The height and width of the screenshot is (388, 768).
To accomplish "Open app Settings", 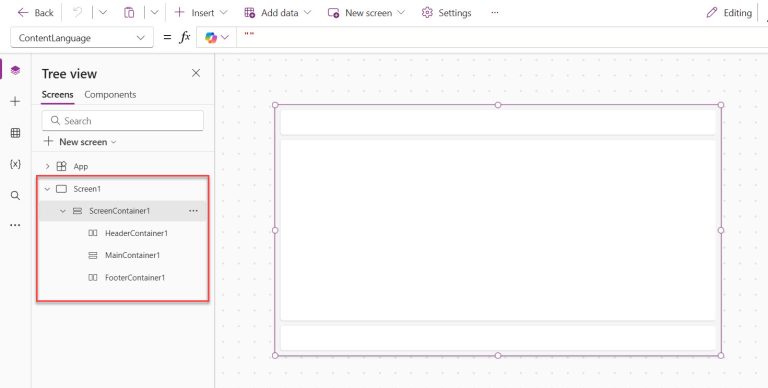I will pos(446,13).
